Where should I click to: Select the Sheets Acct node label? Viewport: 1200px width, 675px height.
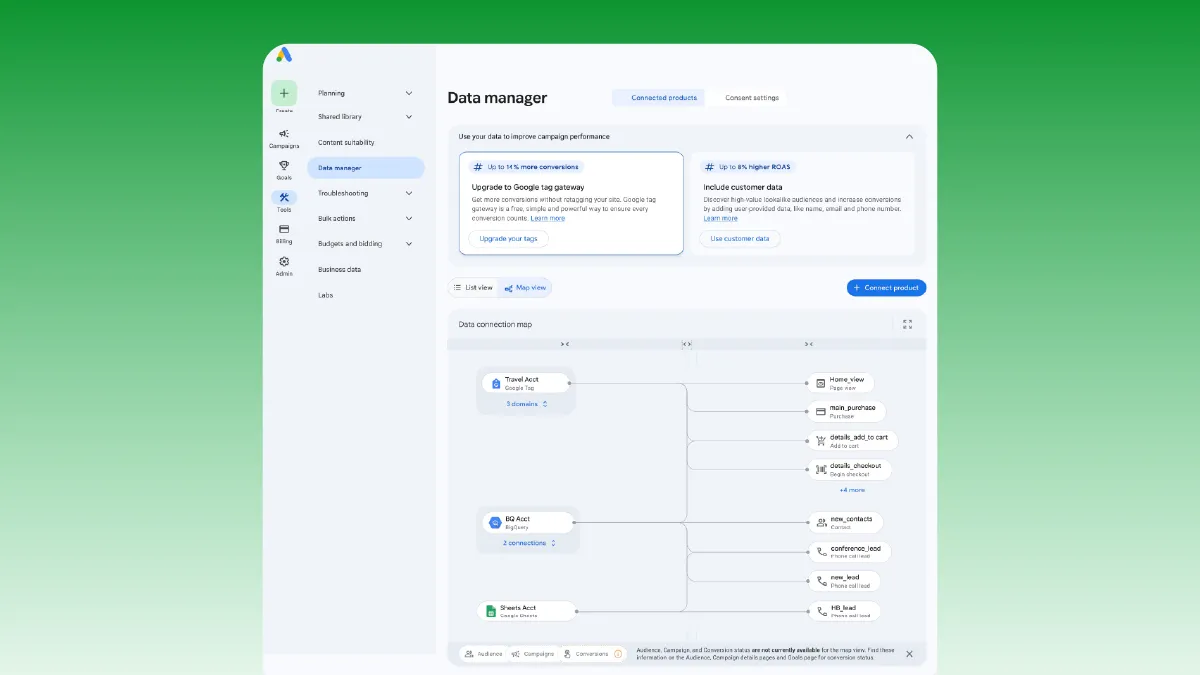(x=519, y=608)
